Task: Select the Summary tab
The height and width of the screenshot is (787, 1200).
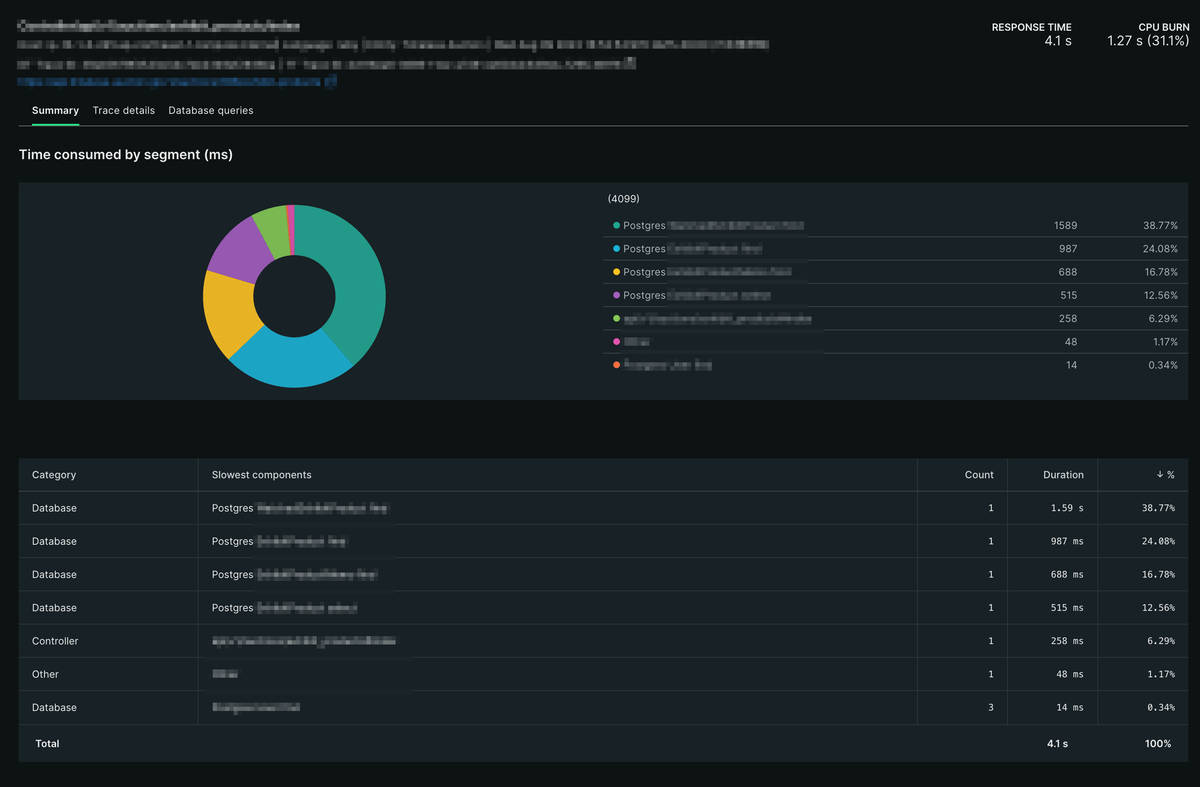Action: pos(55,110)
